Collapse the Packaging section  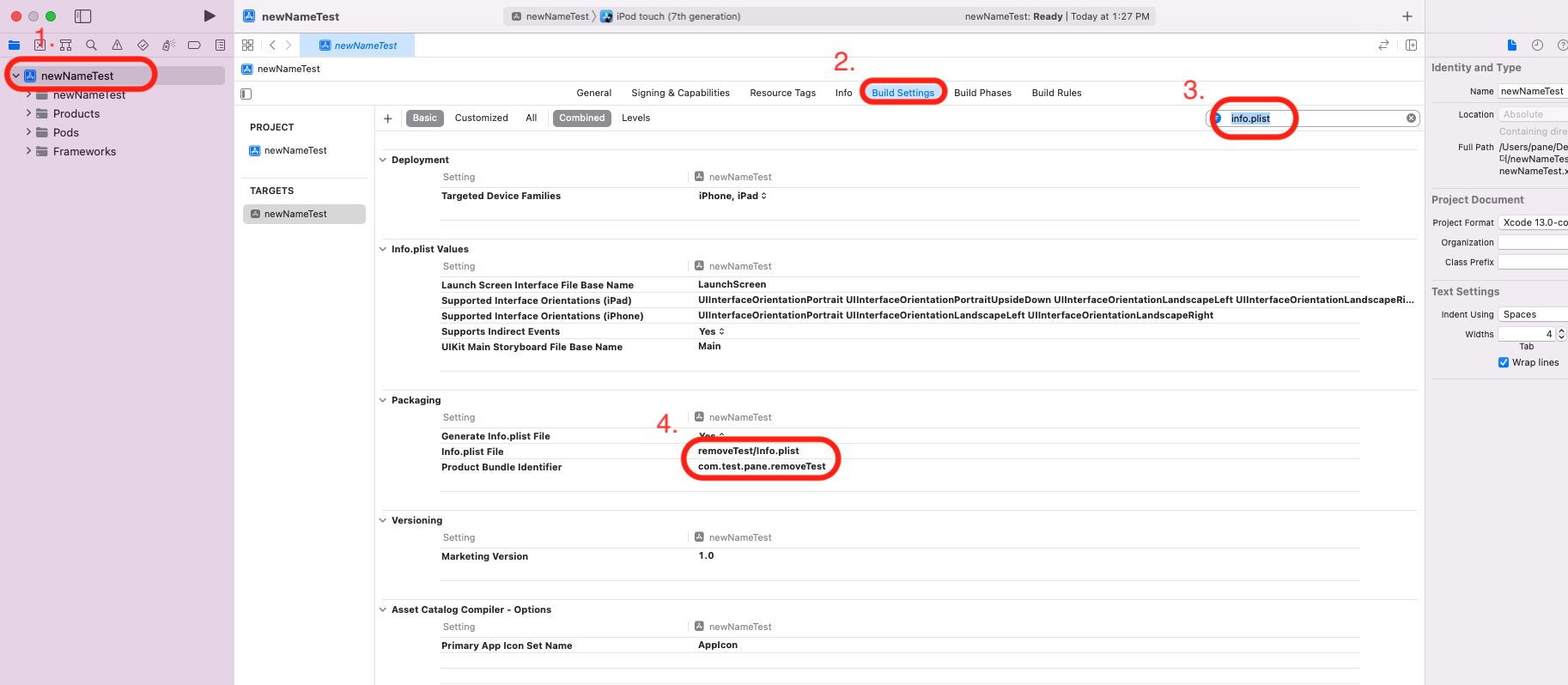(383, 400)
